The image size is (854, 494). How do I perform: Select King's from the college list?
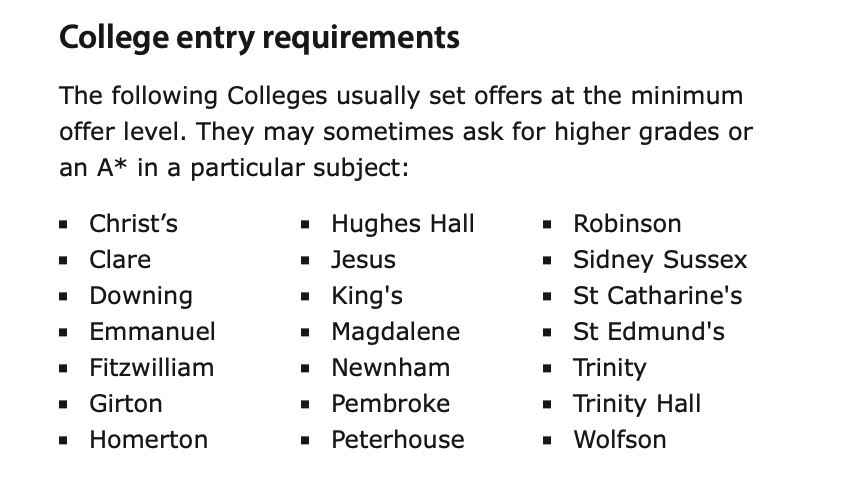[367, 296]
